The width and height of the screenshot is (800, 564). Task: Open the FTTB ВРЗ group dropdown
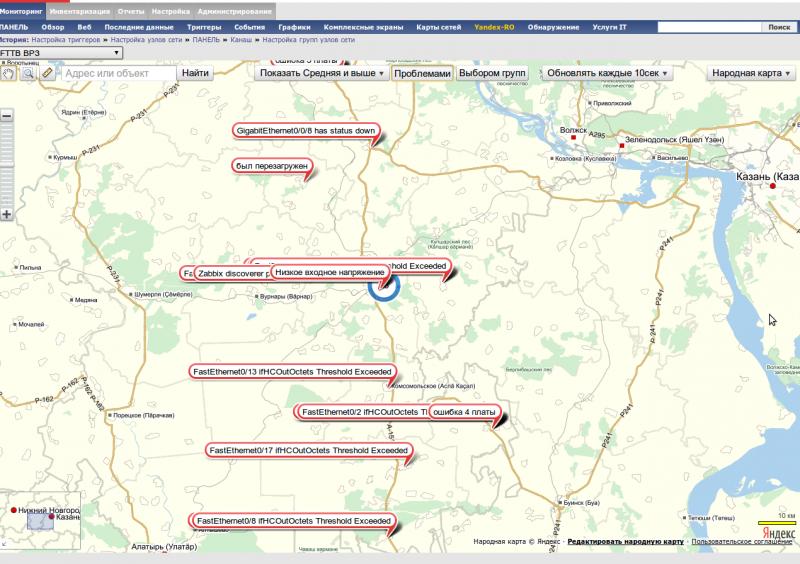click(x=61, y=53)
